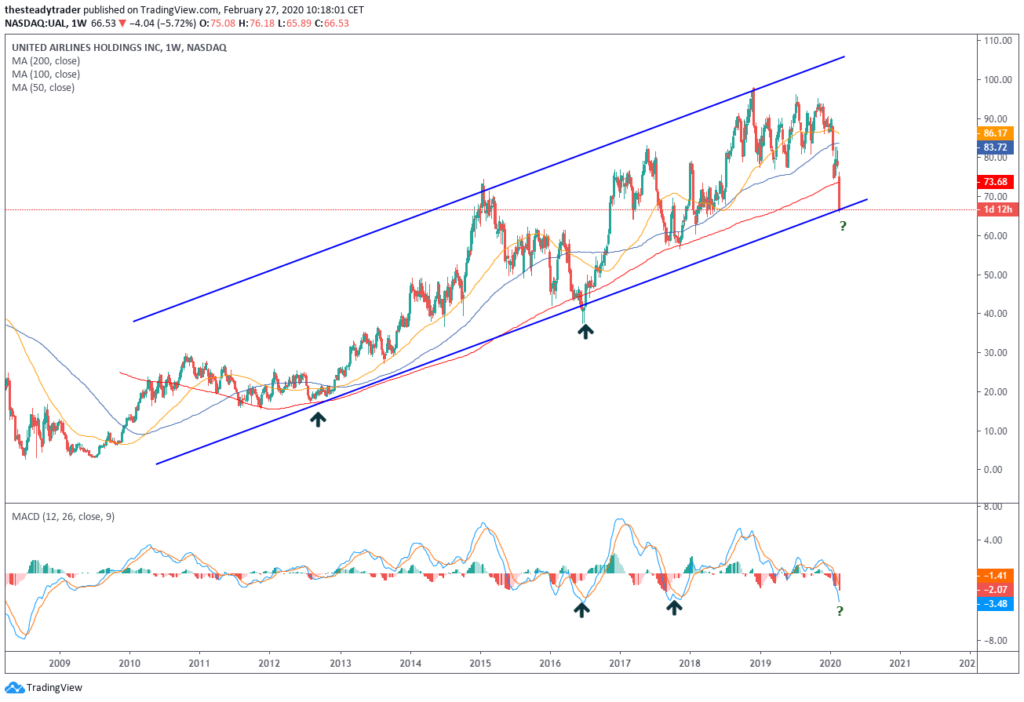Image resolution: width=1024 pixels, height=702 pixels.
Task: Click the 2012 label on time axis
Action: [x=269, y=663]
